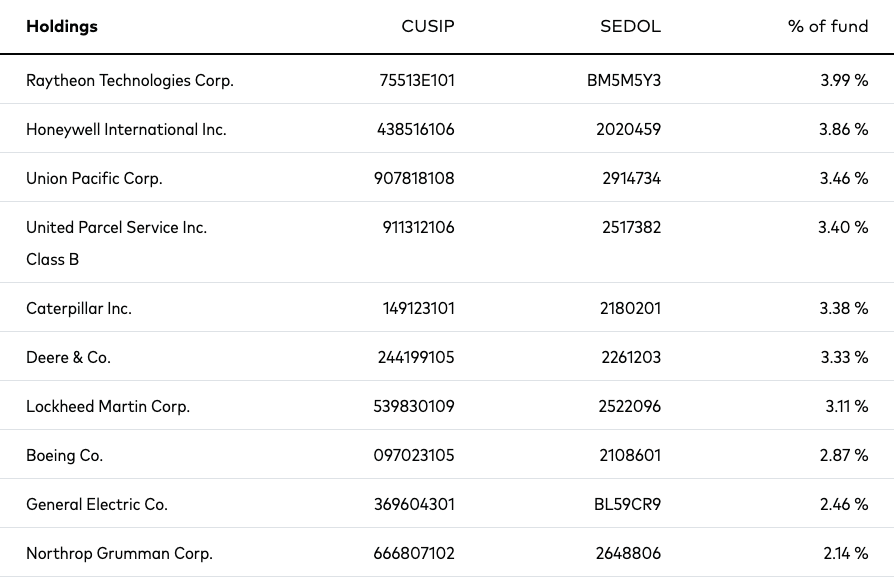Click the CUSIP column header
The height and width of the screenshot is (585, 894).
pos(428,26)
